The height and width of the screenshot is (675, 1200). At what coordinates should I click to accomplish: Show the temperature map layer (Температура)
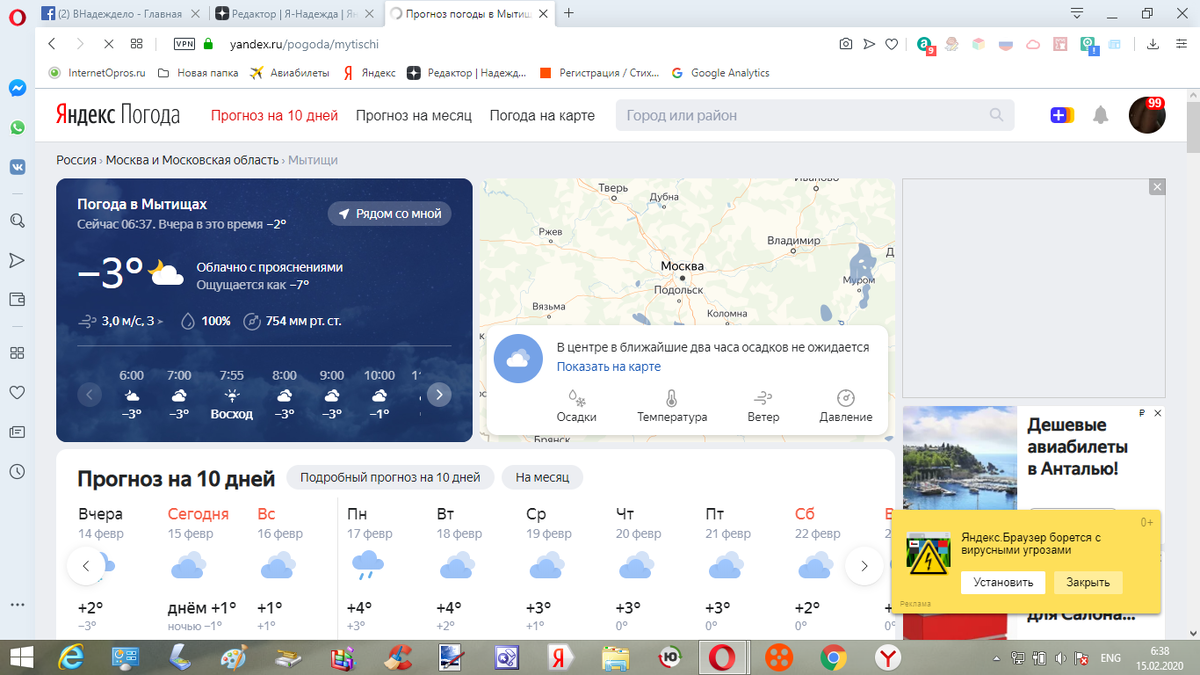(x=672, y=407)
